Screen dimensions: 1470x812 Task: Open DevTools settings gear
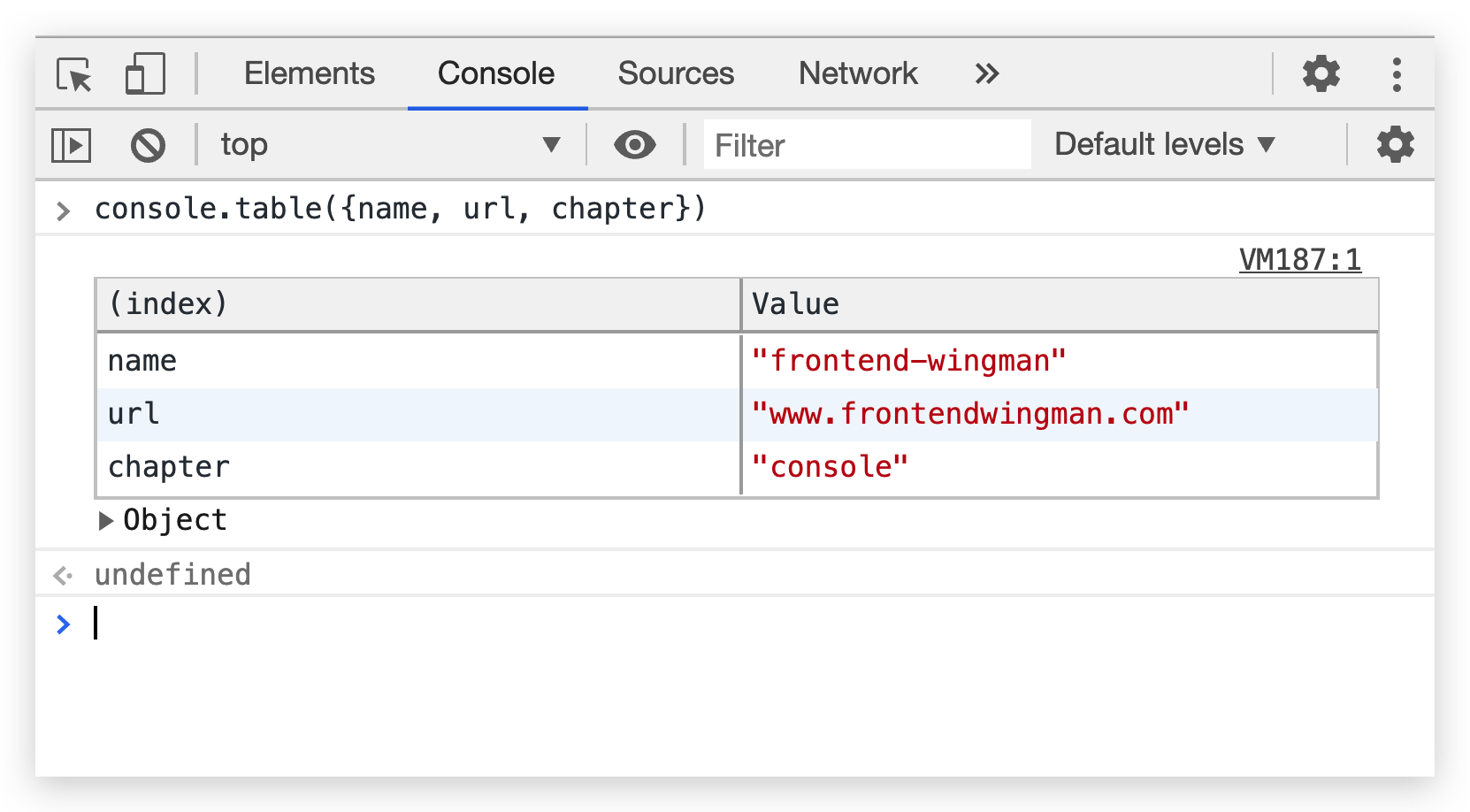pos(1321,73)
